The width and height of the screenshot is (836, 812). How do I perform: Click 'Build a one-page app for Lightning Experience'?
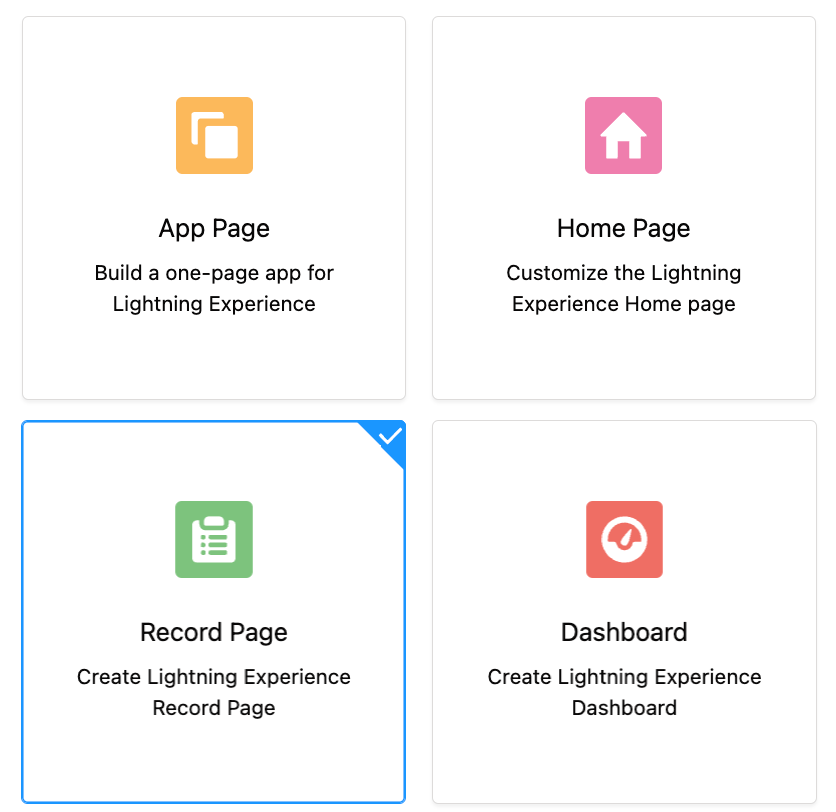(214, 288)
